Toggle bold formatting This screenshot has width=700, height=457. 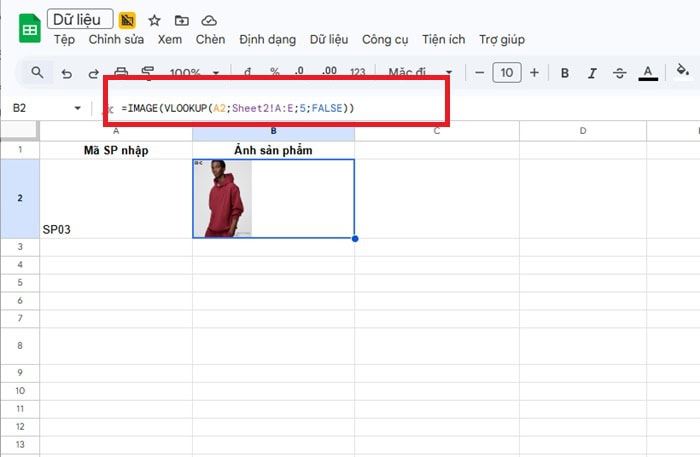pos(565,73)
